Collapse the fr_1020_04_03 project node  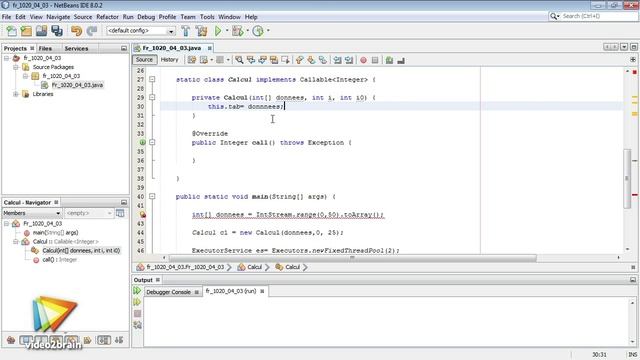point(7,58)
